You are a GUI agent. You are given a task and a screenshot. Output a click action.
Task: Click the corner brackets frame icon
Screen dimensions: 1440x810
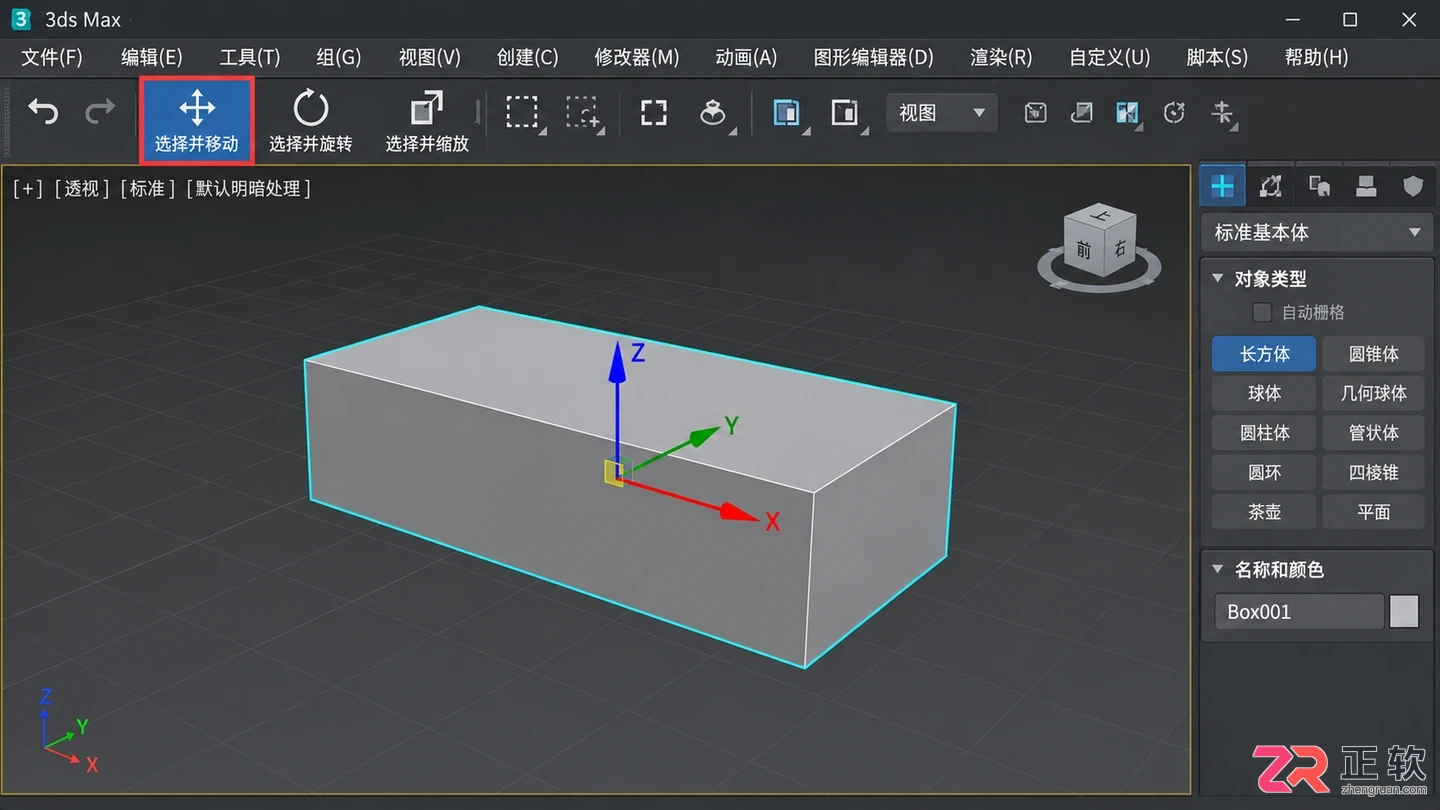(x=654, y=112)
